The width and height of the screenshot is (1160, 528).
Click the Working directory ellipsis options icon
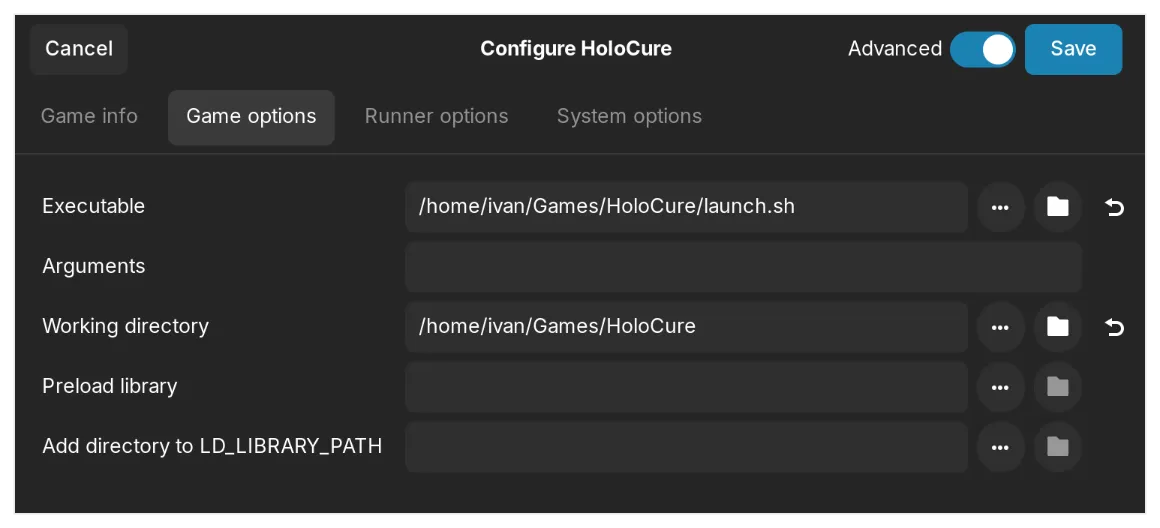[x=1000, y=327]
